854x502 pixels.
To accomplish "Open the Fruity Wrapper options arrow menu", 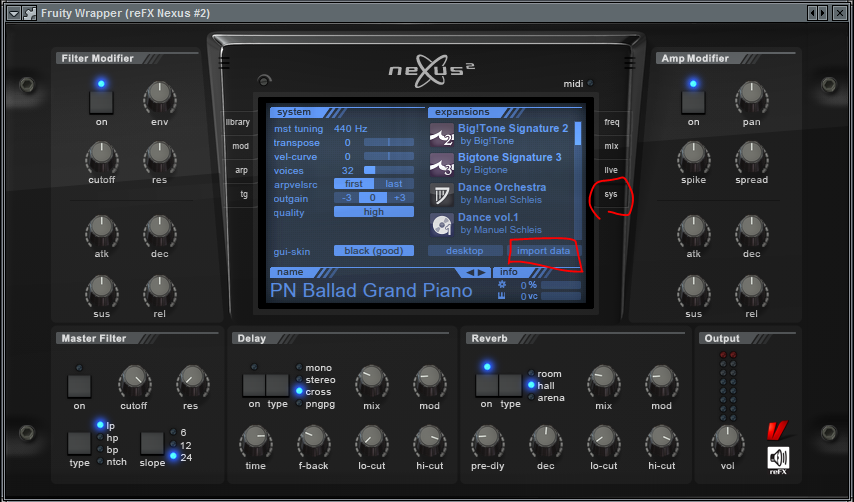I will (x=14, y=13).
